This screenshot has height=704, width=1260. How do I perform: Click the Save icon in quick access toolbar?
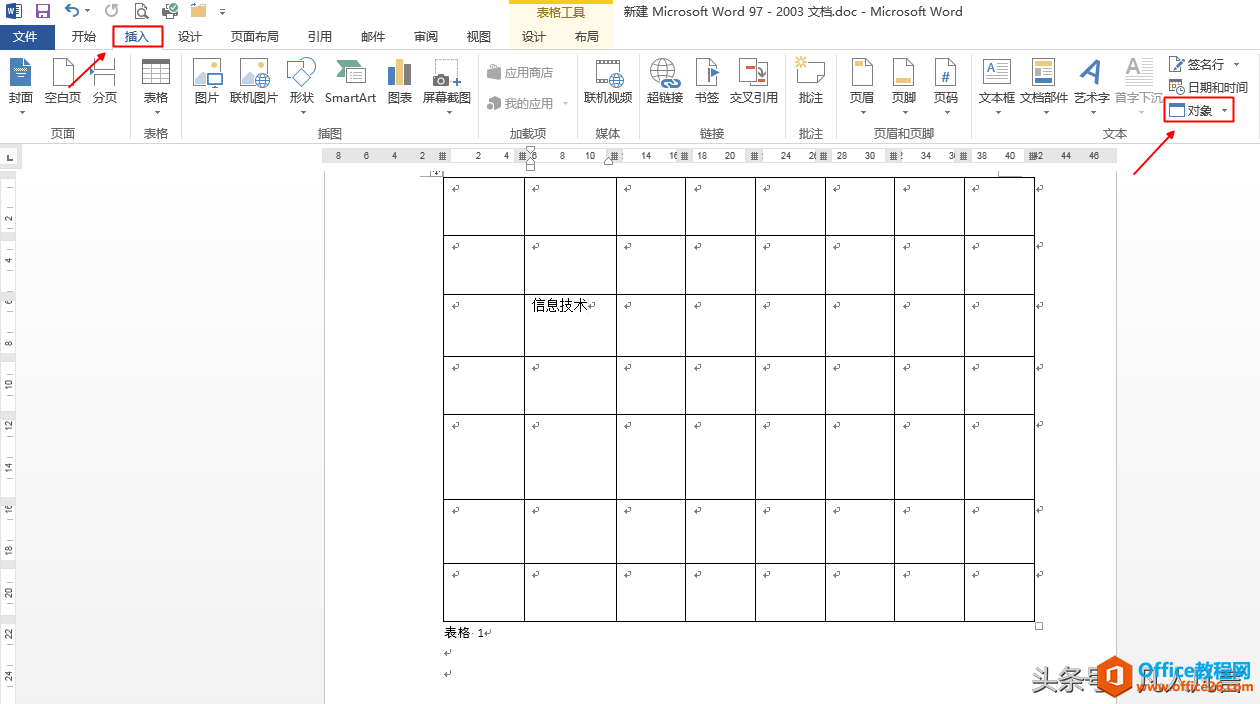click(42, 11)
